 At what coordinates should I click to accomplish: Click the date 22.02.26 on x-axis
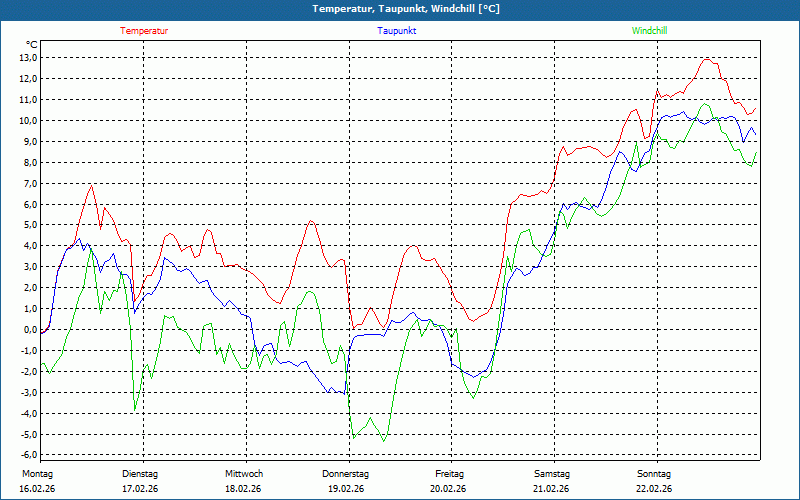[654, 489]
